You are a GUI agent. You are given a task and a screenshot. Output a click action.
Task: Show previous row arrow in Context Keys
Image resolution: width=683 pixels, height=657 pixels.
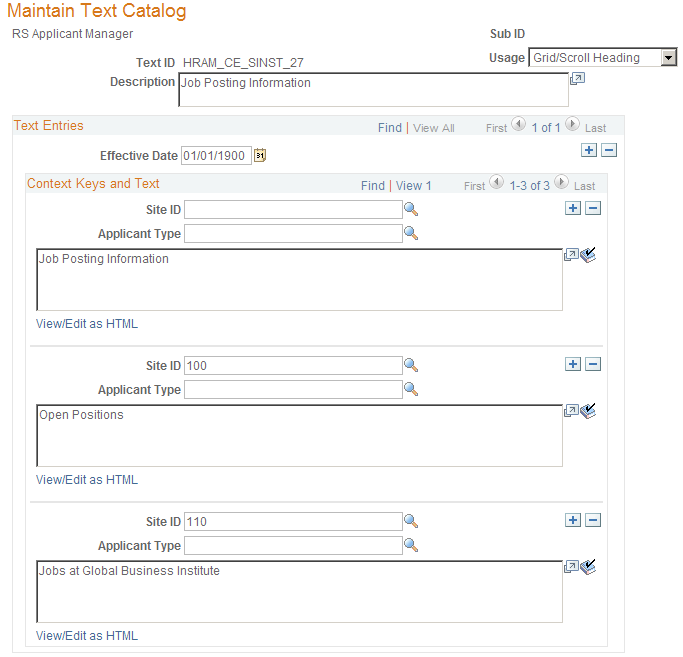point(497,182)
